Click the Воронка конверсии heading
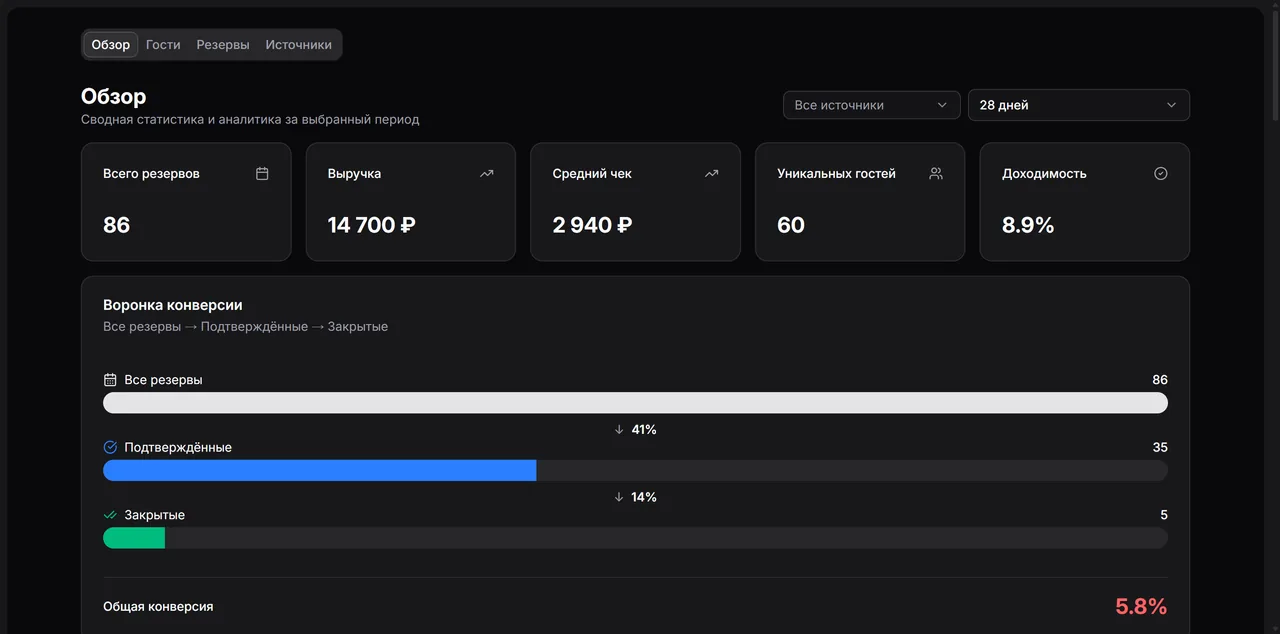The width and height of the screenshot is (1280, 634). [x=173, y=305]
